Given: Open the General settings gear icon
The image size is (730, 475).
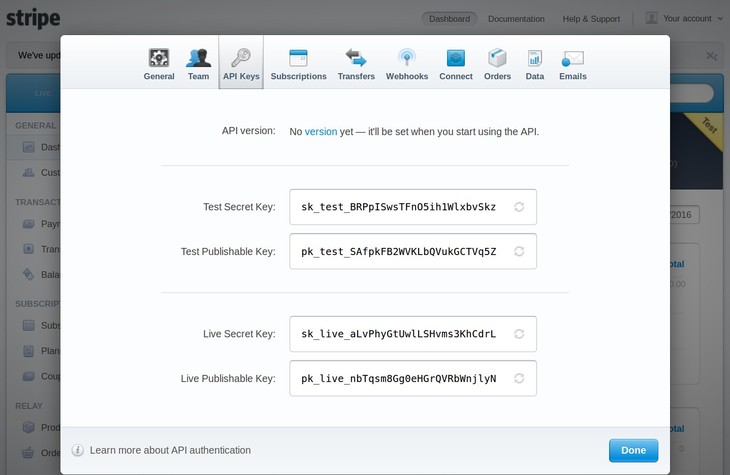Looking at the screenshot, I should click(159, 58).
